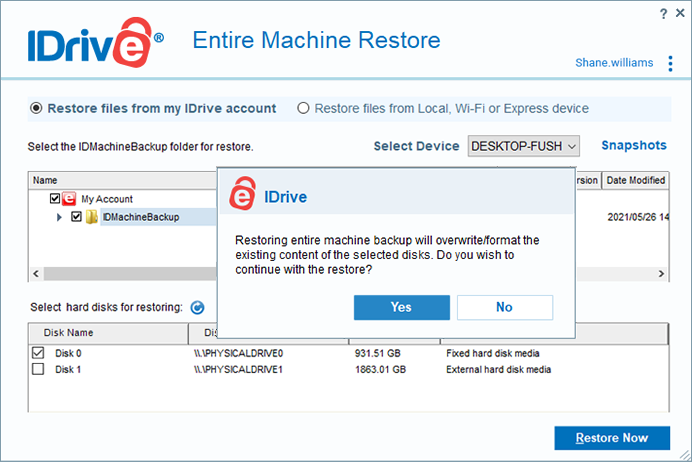
Task: Click the Shane.williams account link
Action: click(x=614, y=63)
